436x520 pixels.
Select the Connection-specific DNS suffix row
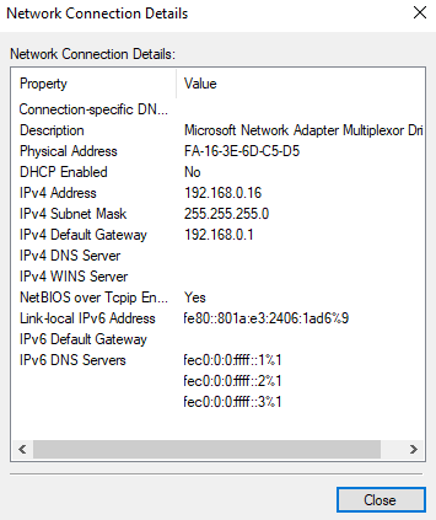[218, 109]
